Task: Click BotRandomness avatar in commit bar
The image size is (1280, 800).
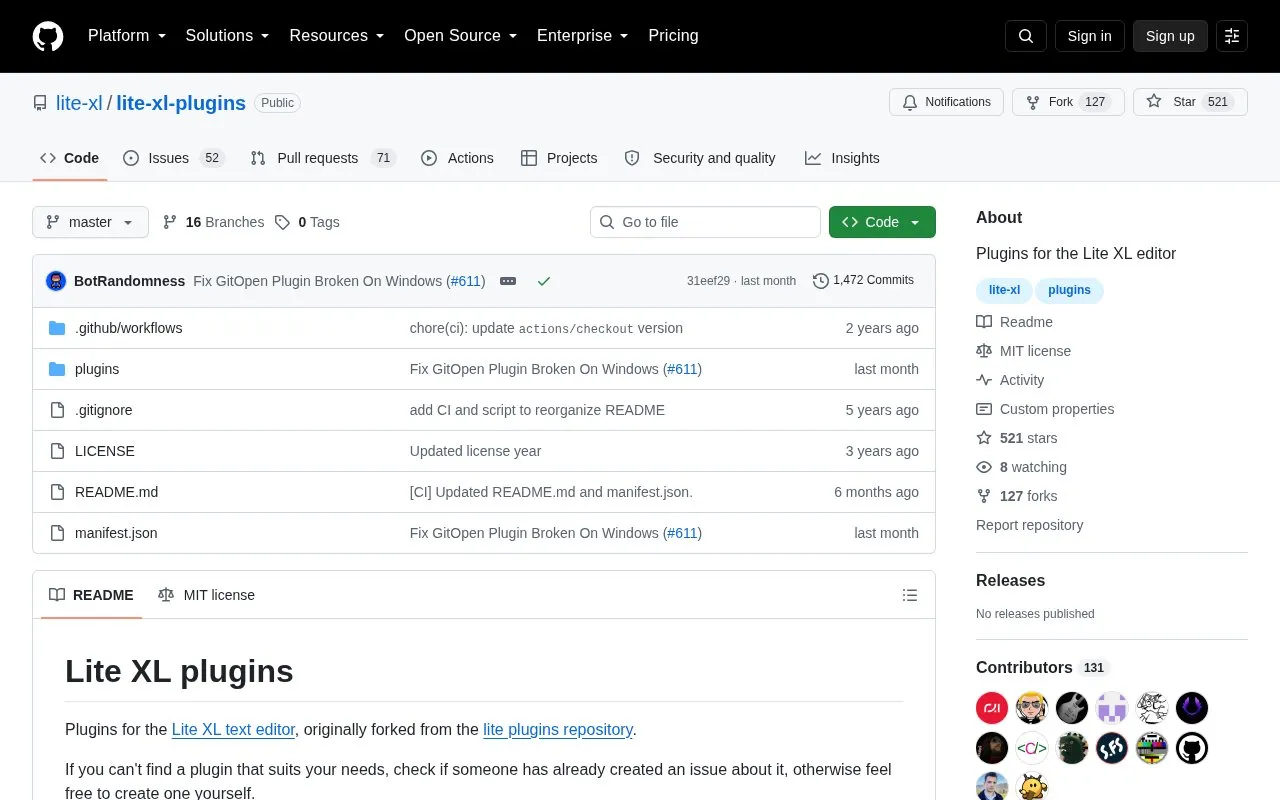Action: click(56, 281)
